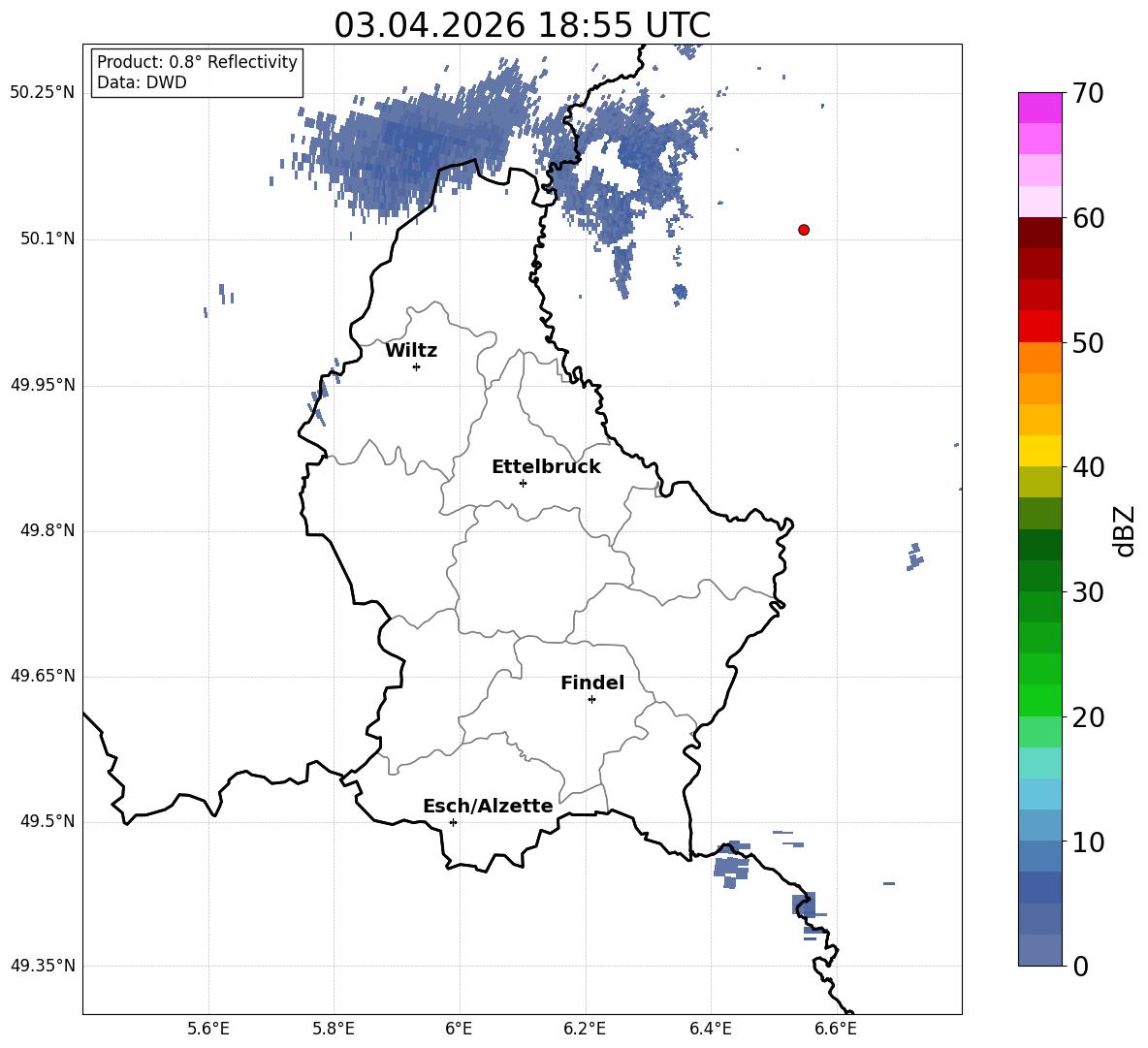Screen dimensions: 1148x1048
Task: Select the Wiltz station cross marker
Action: [x=417, y=366]
